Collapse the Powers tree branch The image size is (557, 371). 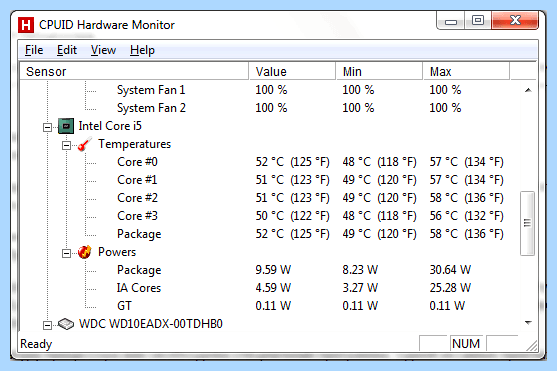pyautogui.click(x=66, y=253)
